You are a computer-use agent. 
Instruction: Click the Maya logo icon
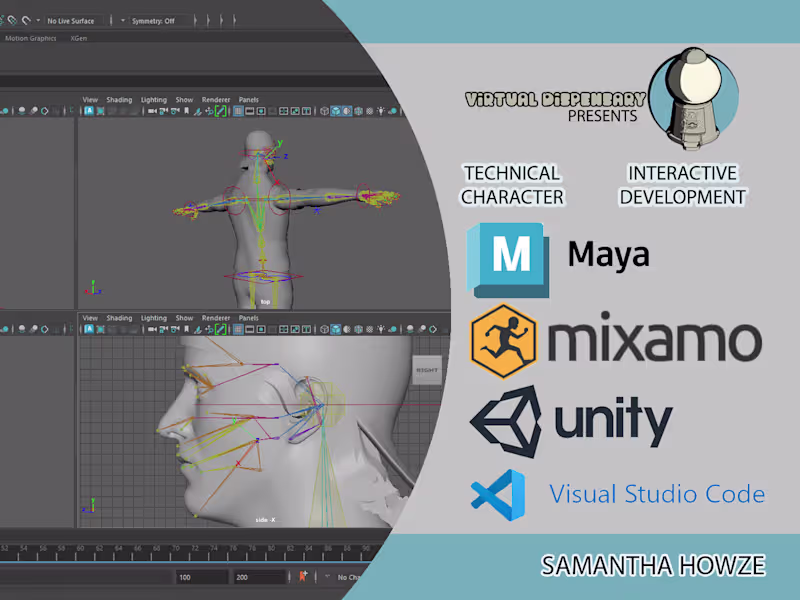coord(508,260)
